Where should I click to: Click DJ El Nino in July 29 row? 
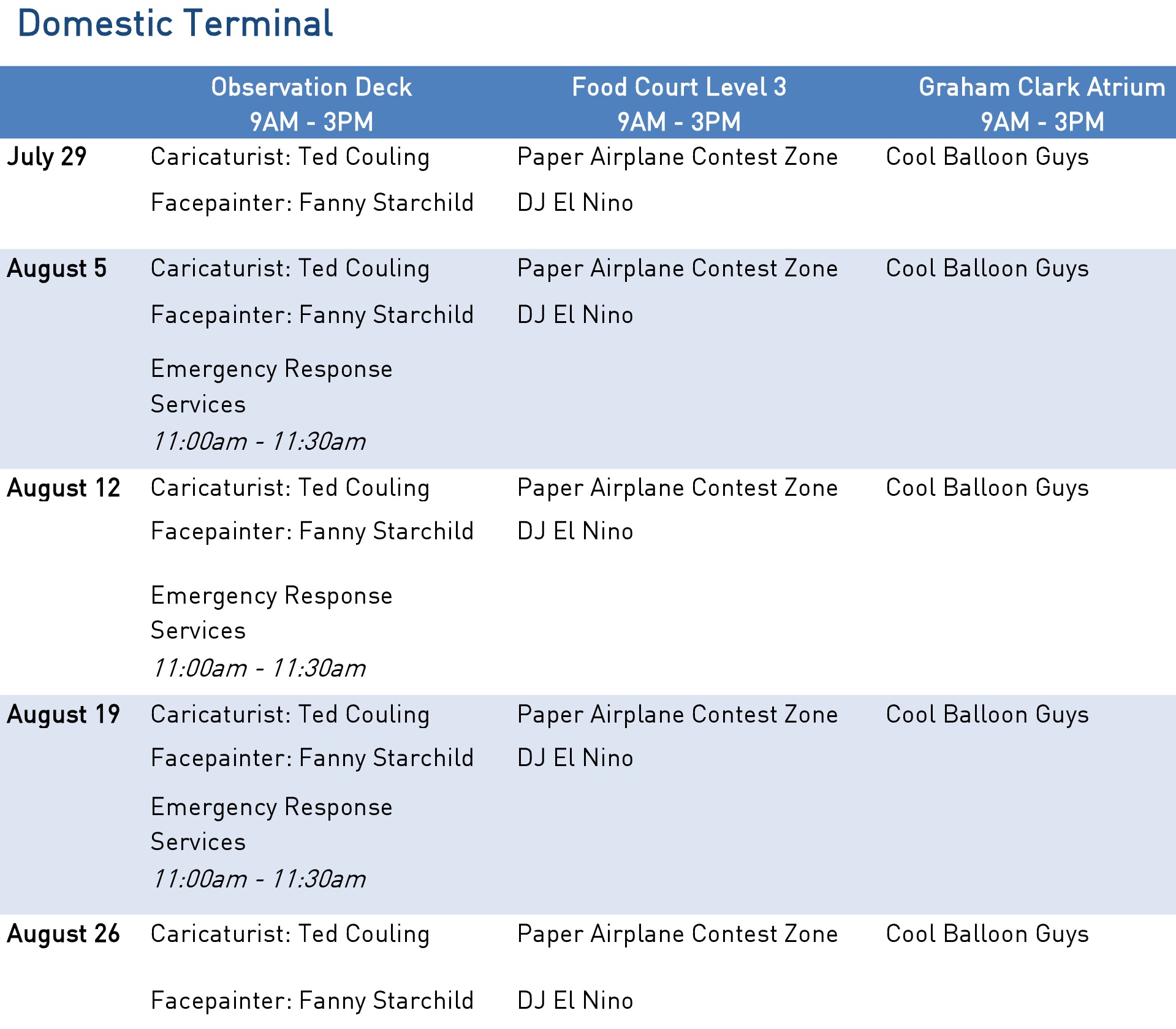[575, 203]
